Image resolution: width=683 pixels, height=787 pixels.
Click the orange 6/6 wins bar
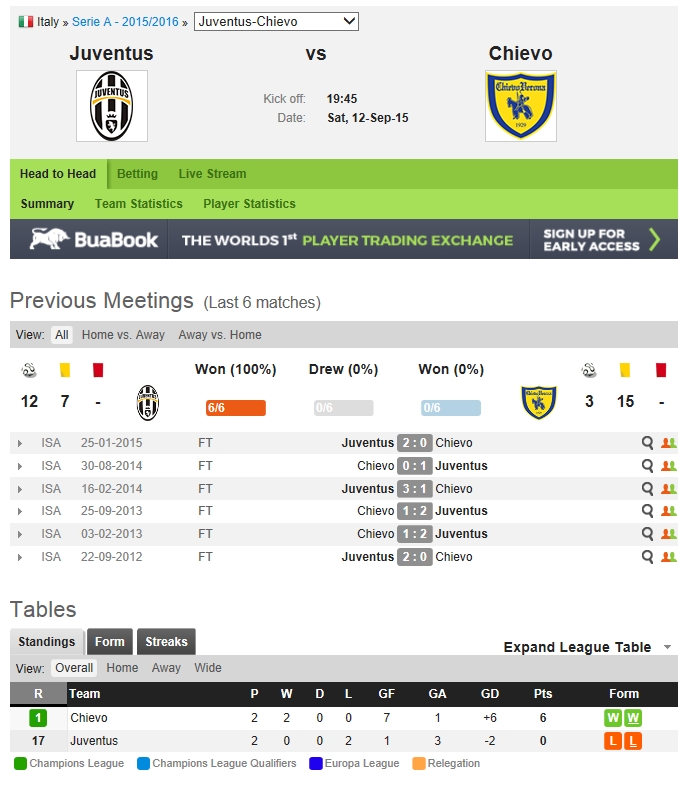[235, 408]
